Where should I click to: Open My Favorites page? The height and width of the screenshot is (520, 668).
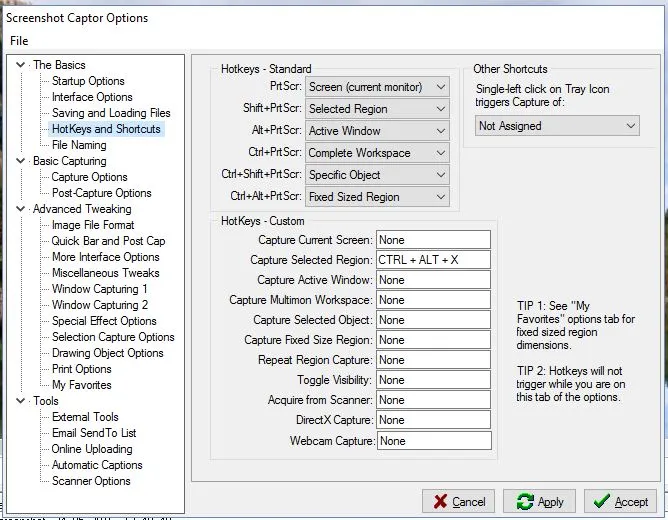[x=81, y=385]
